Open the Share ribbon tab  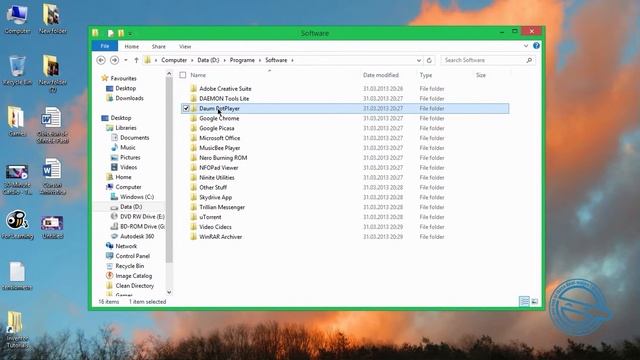coord(158,47)
